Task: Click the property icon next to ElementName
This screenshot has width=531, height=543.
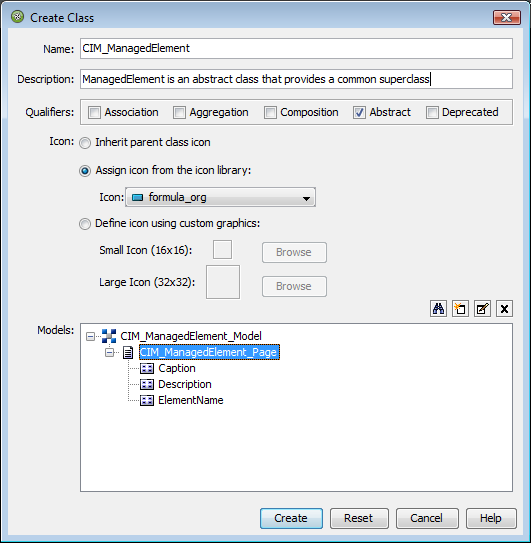Action: coord(147,401)
